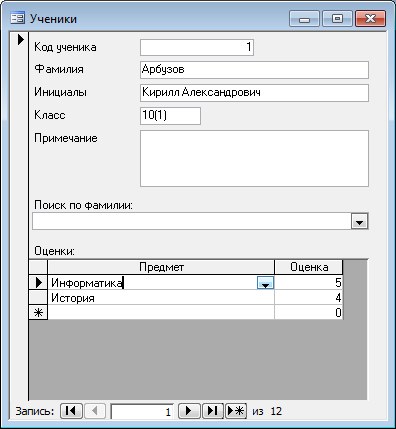Click the record number box in the navigation bar
Image resolution: width=396 pixels, height=429 pixels.
[x=142, y=411]
